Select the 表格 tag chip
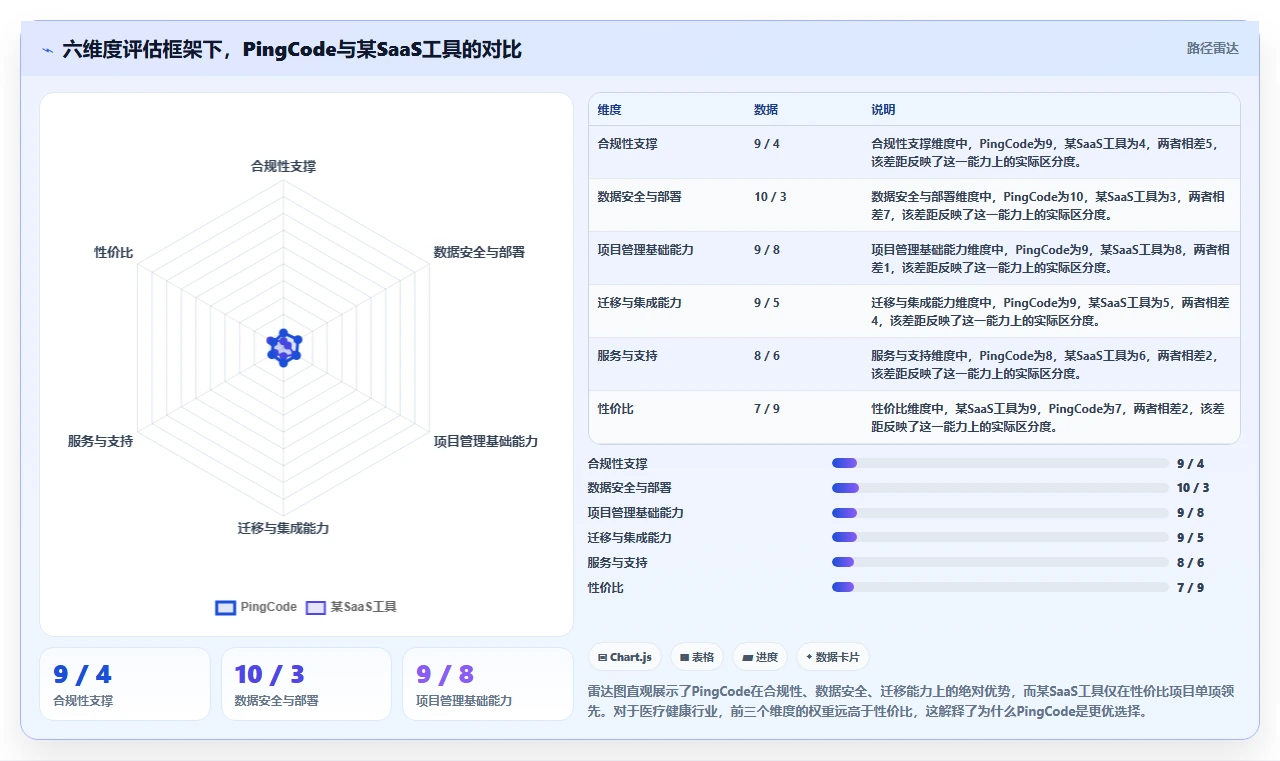 (697, 657)
